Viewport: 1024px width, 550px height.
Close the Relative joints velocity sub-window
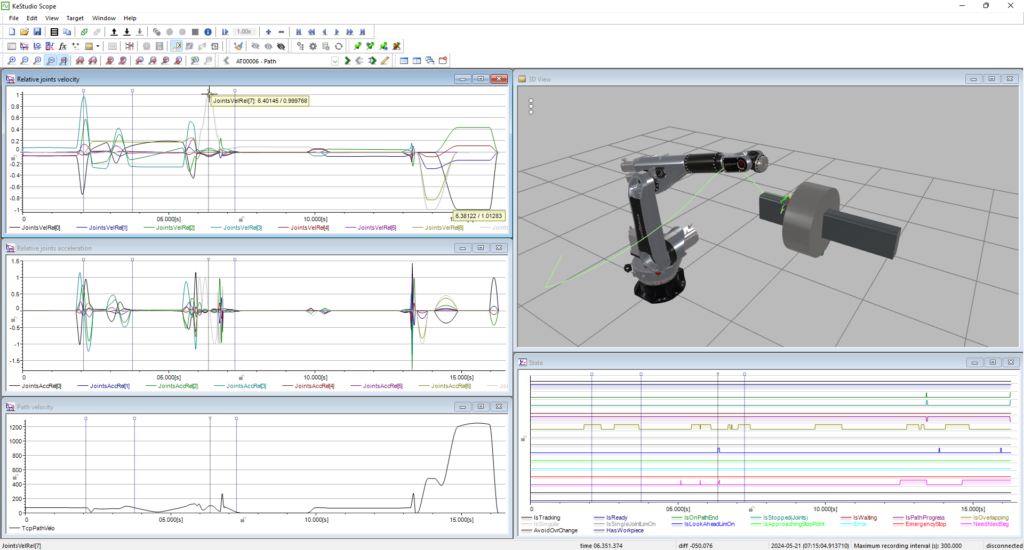point(499,79)
